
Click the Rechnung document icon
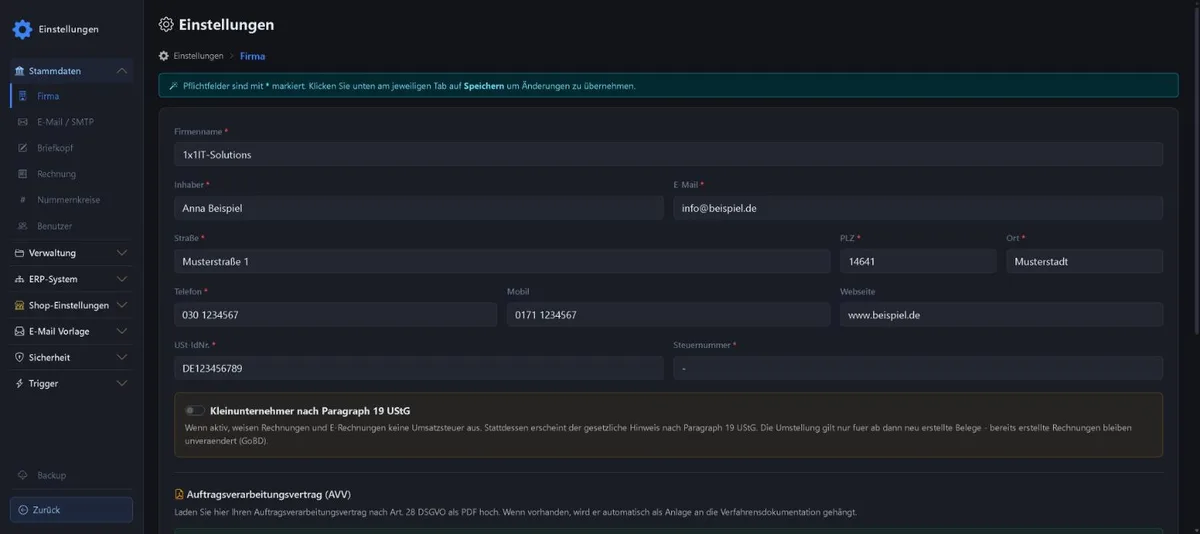pos(23,174)
